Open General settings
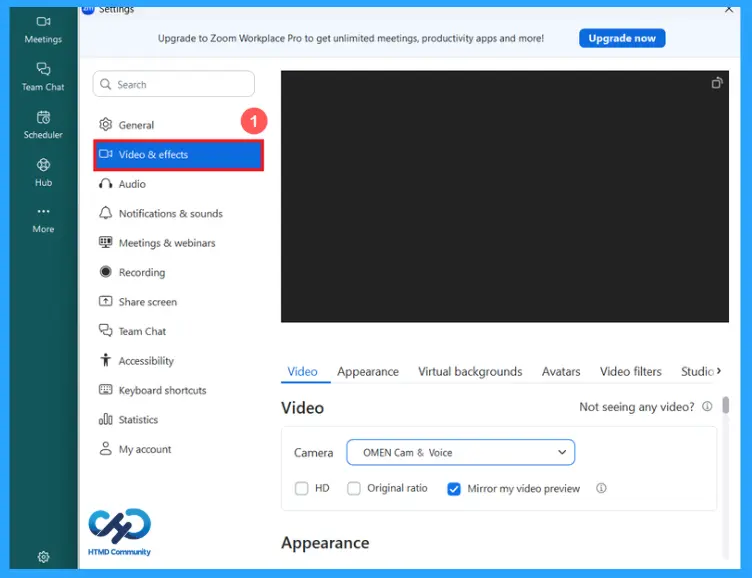This screenshot has width=752, height=578. pyautogui.click(x=178, y=125)
